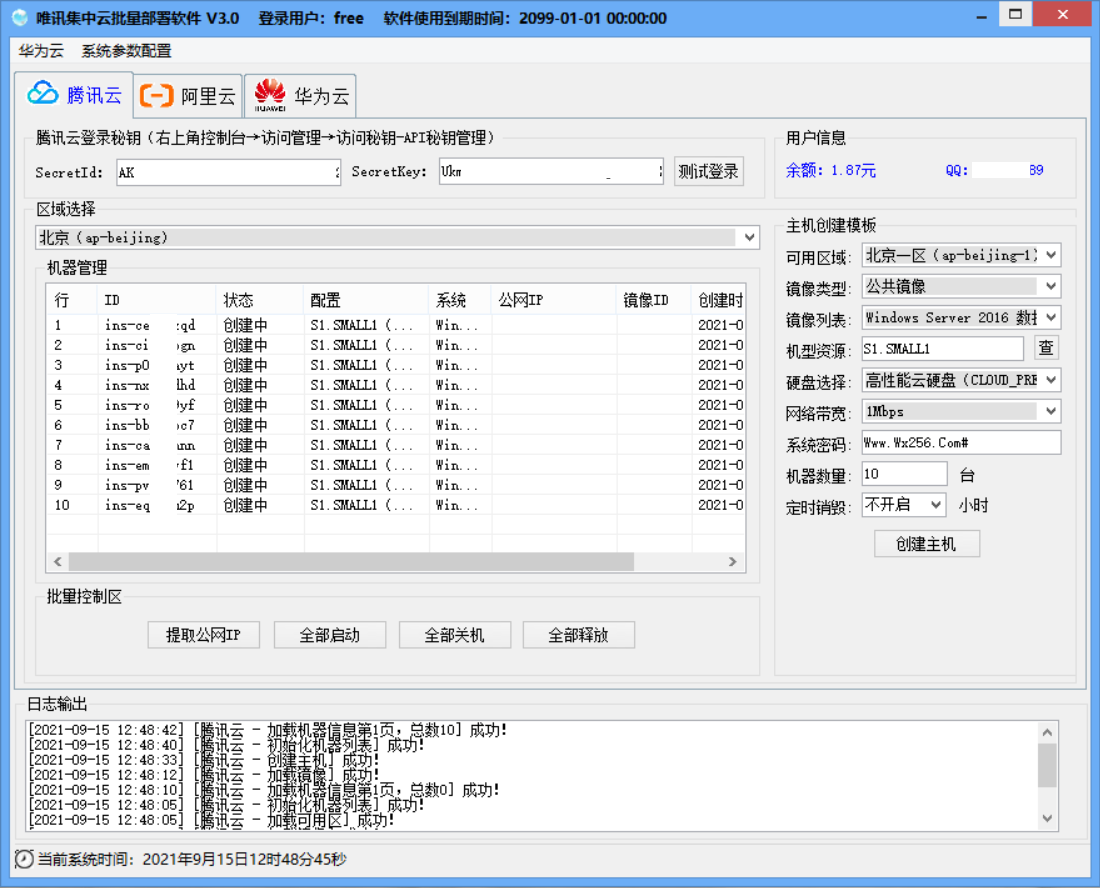The height and width of the screenshot is (888, 1100).
Task: Click the 状态 column header
Action: coord(260,300)
